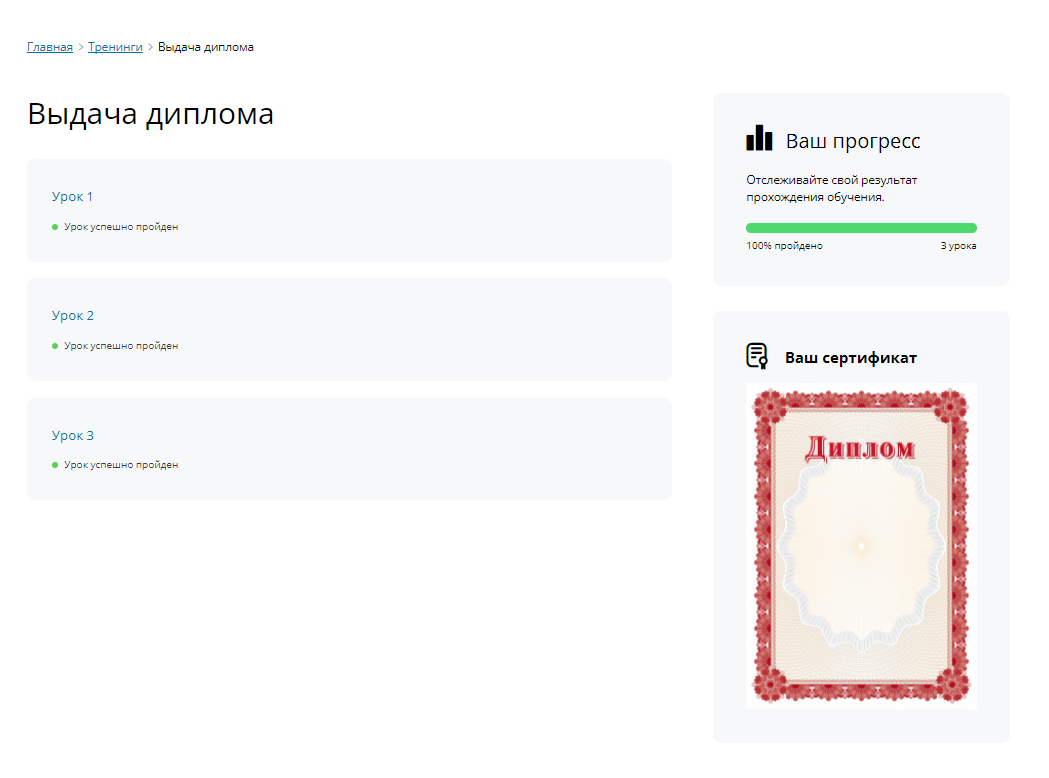This screenshot has width=1049, height=778.
Task: Click the 3 урока label
Action: pyautogui.click(x=958, y=246)
